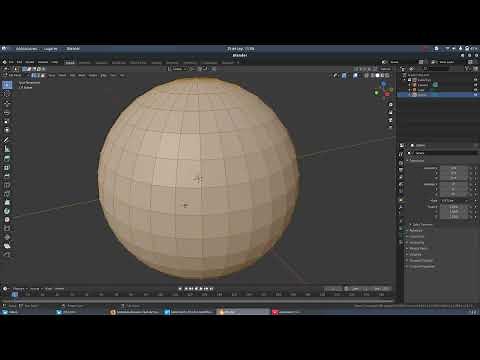Open the Options dropdown in viewport
The width and height of the screenshot is (480, 360).
coord(386,69)
